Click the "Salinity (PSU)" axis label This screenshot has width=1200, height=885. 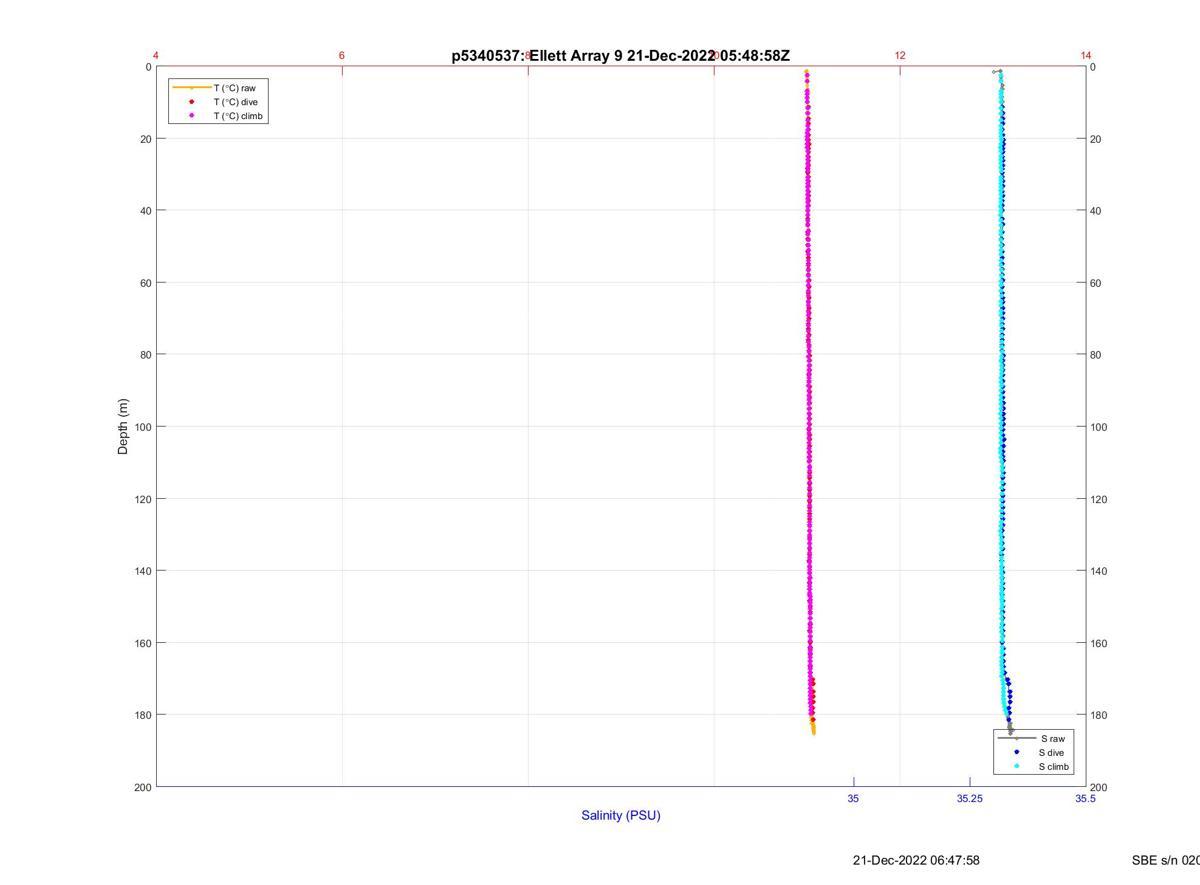pyautogui.click(x=621, y=815)
